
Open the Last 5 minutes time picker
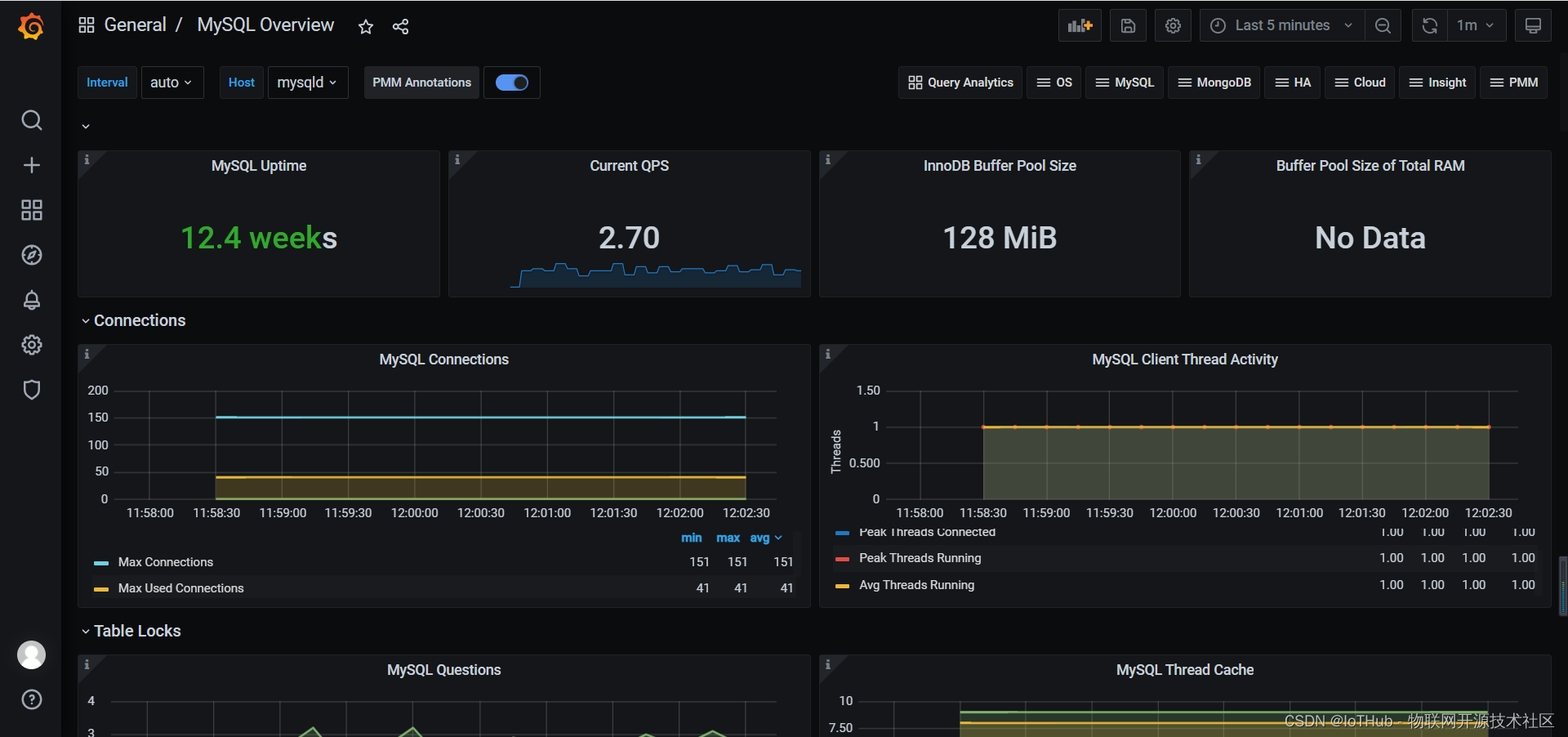(1281, 25)
